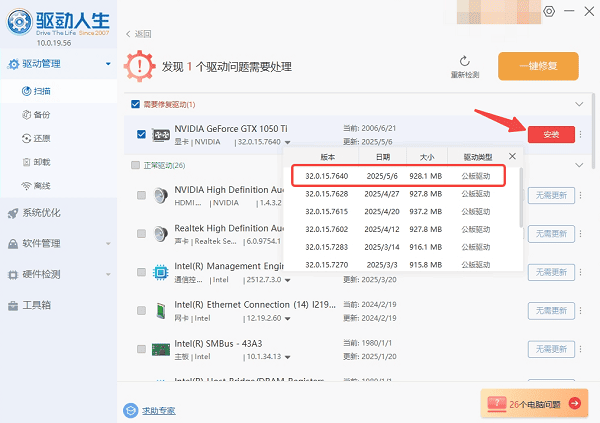Uncheck the NVIDIA GeForce GTX 1050 Ti checkbox
Image resolution: width=600 pixels, height=423 pixels.
tap(141, 134)
